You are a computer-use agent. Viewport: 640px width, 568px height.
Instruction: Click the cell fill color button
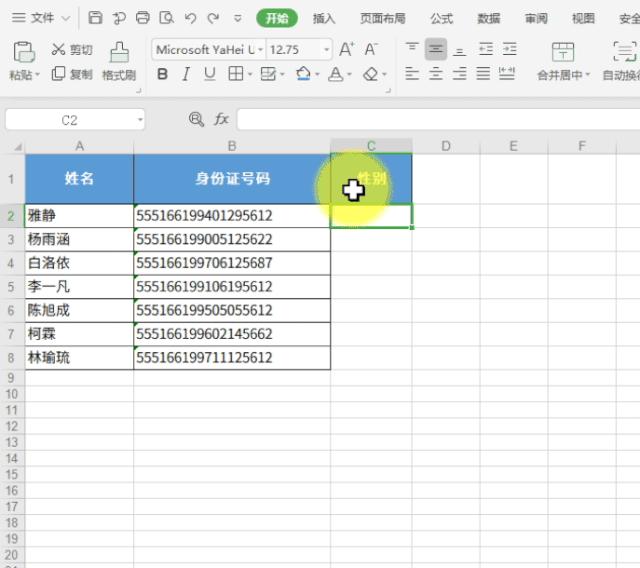coord(303,74)
